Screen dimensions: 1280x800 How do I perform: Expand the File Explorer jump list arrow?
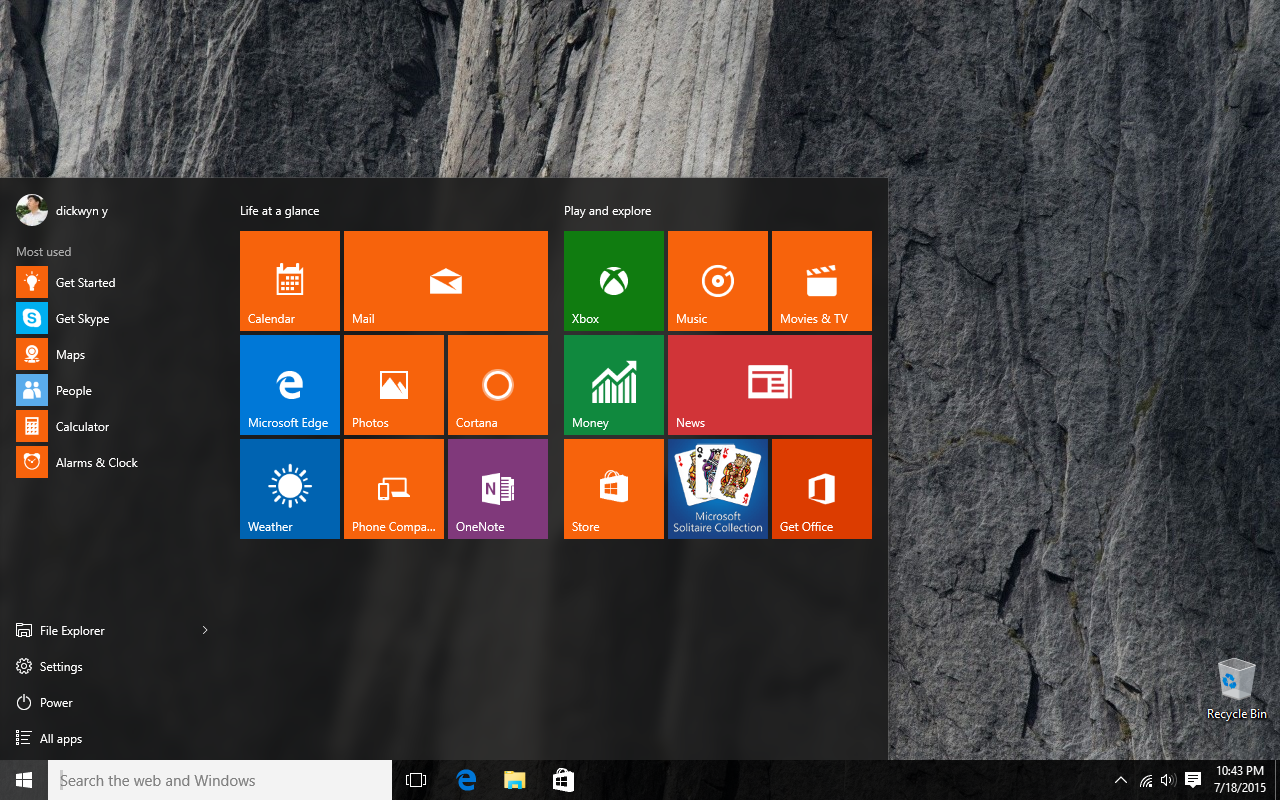tap(205, 631)
